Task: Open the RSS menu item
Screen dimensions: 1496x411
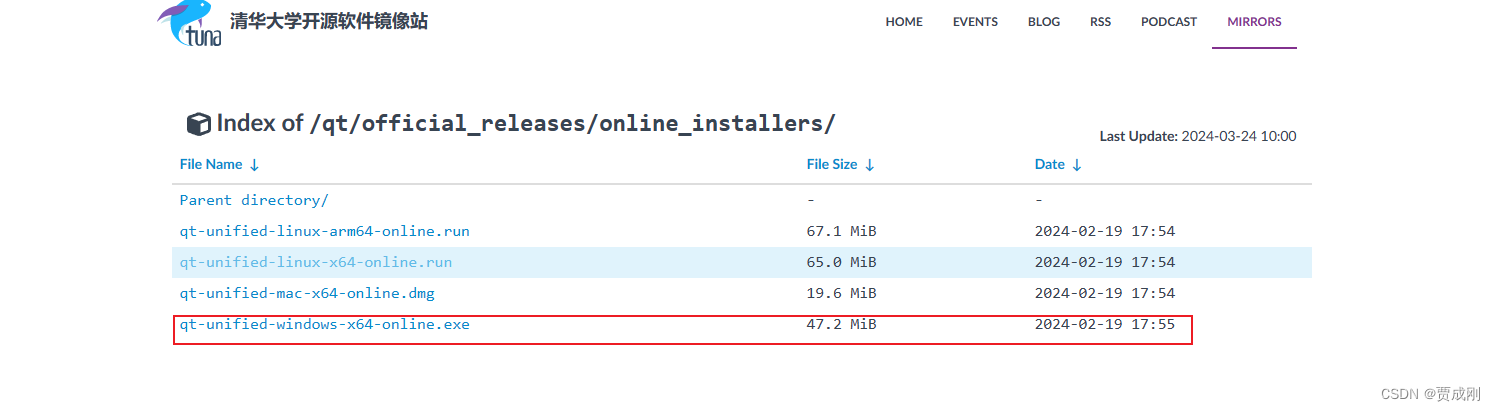Action: [x=1100, y=22]
